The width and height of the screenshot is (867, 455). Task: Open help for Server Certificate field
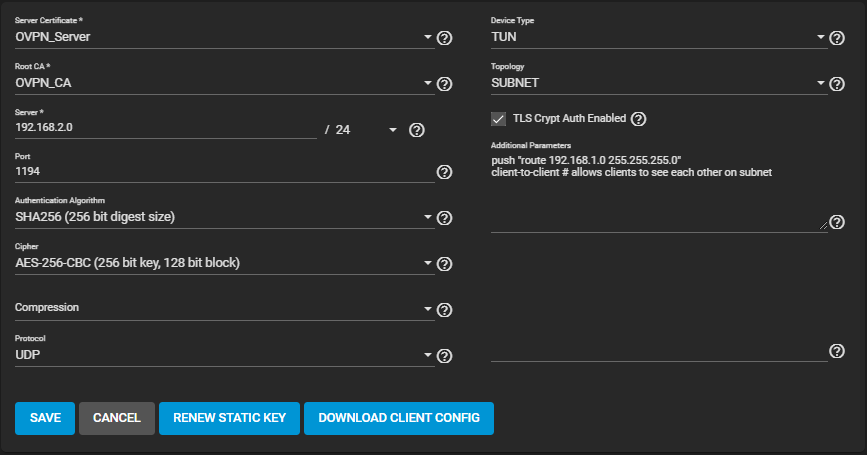point(445,38)
